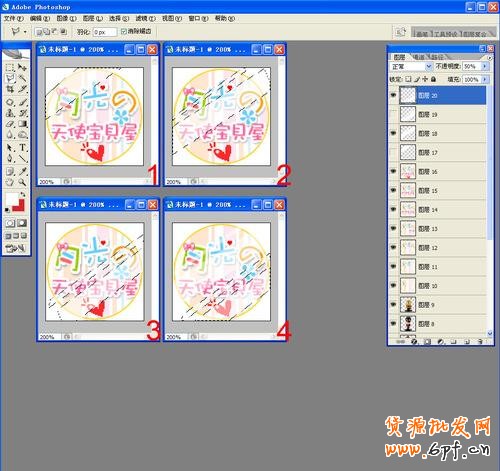Screen dimensions: 500x471
Task: Click the red background color swatch
Action: tap(19, 205)
